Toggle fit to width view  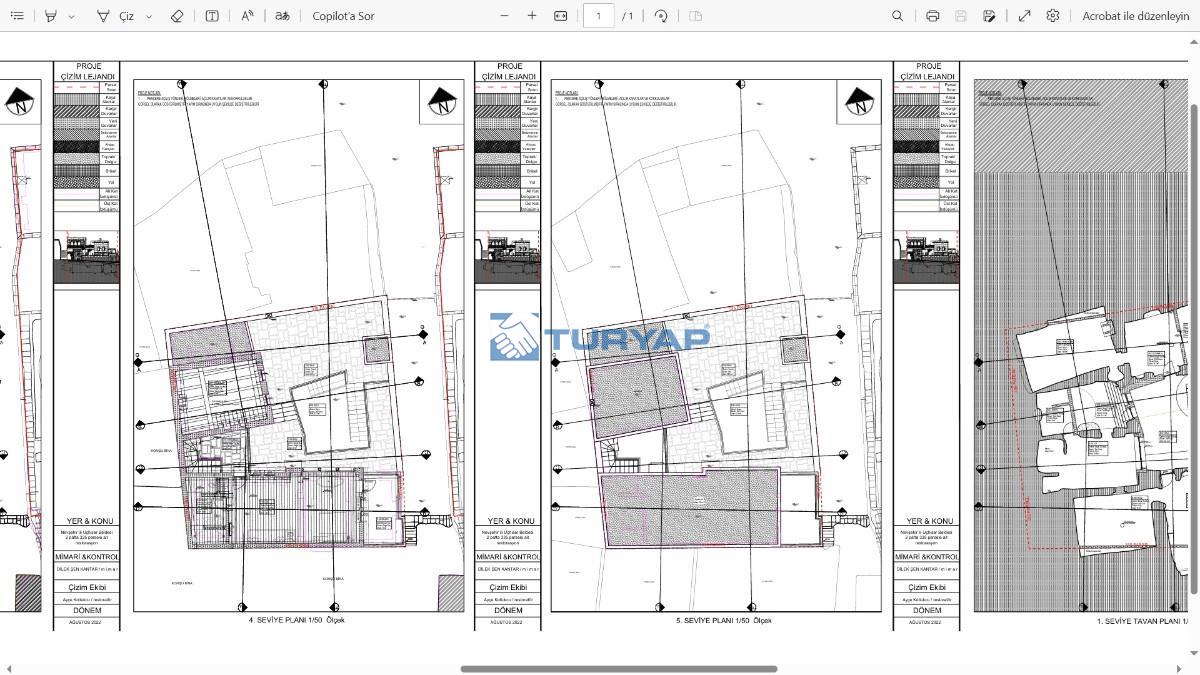tap(561, 16)
